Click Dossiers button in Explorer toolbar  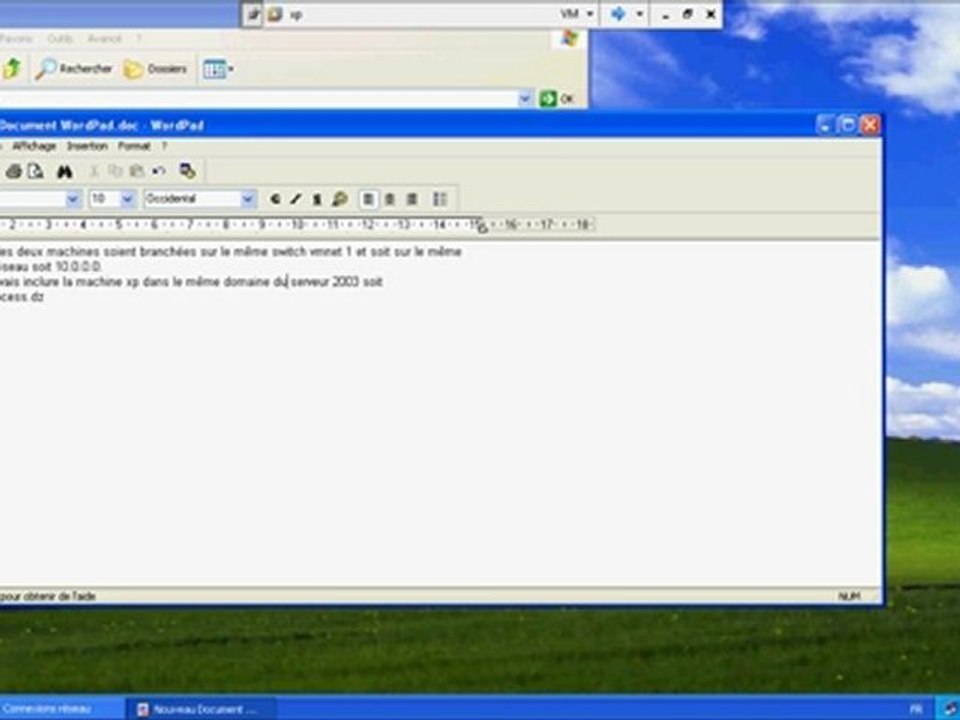(x=156, y=69)
